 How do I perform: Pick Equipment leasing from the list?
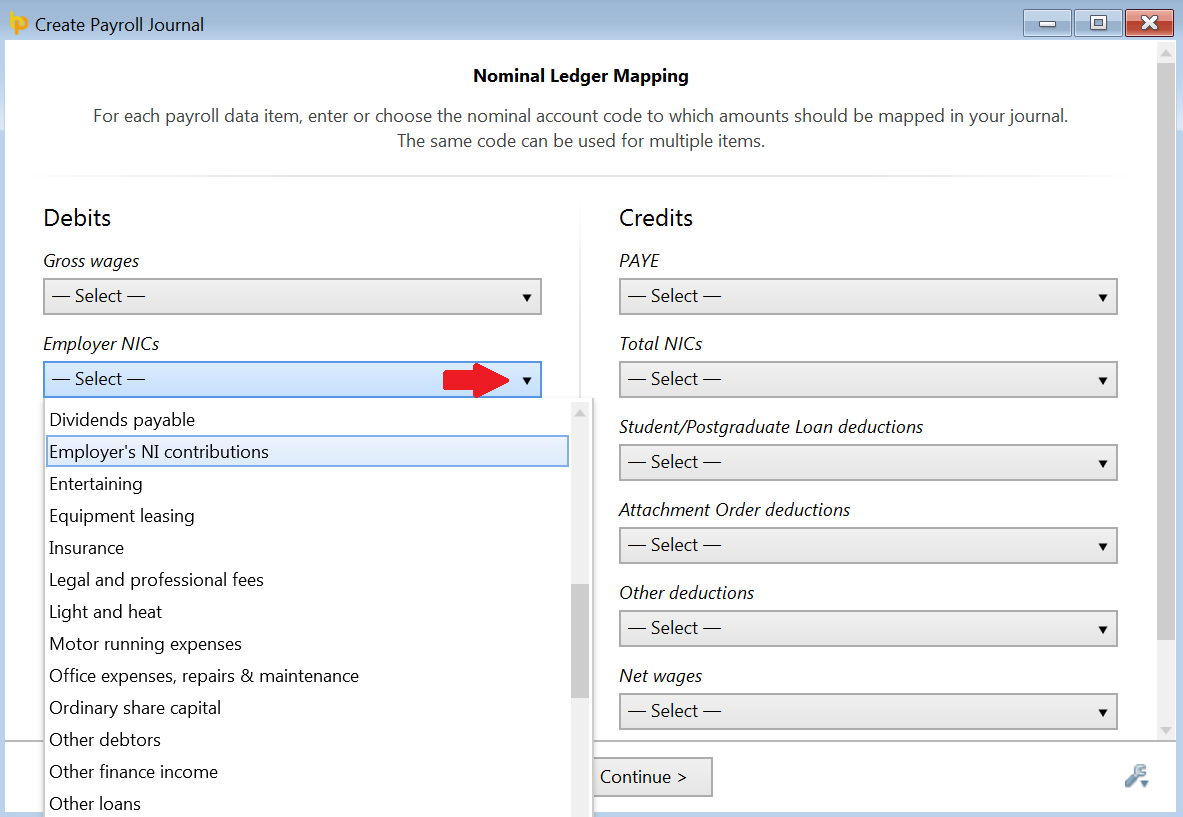307,515
